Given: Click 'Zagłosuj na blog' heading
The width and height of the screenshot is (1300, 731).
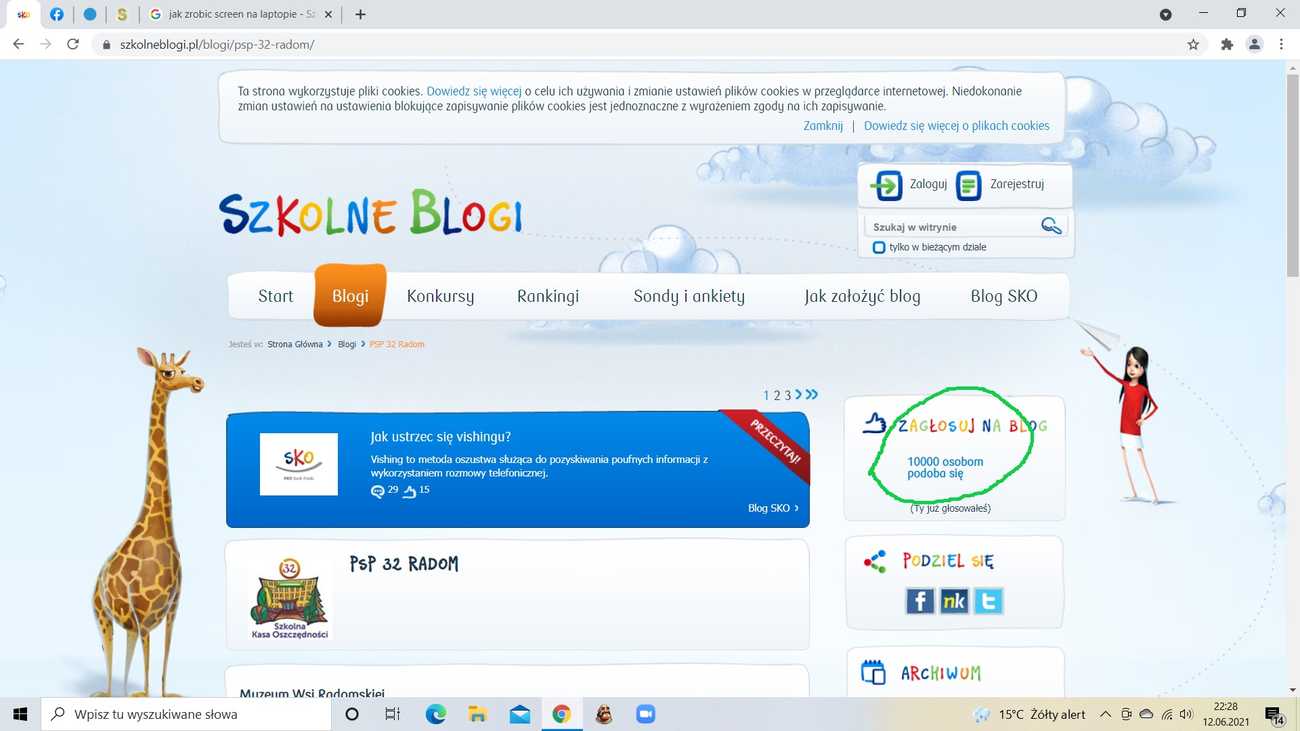Looking at the screenshot, I should 972,426.
